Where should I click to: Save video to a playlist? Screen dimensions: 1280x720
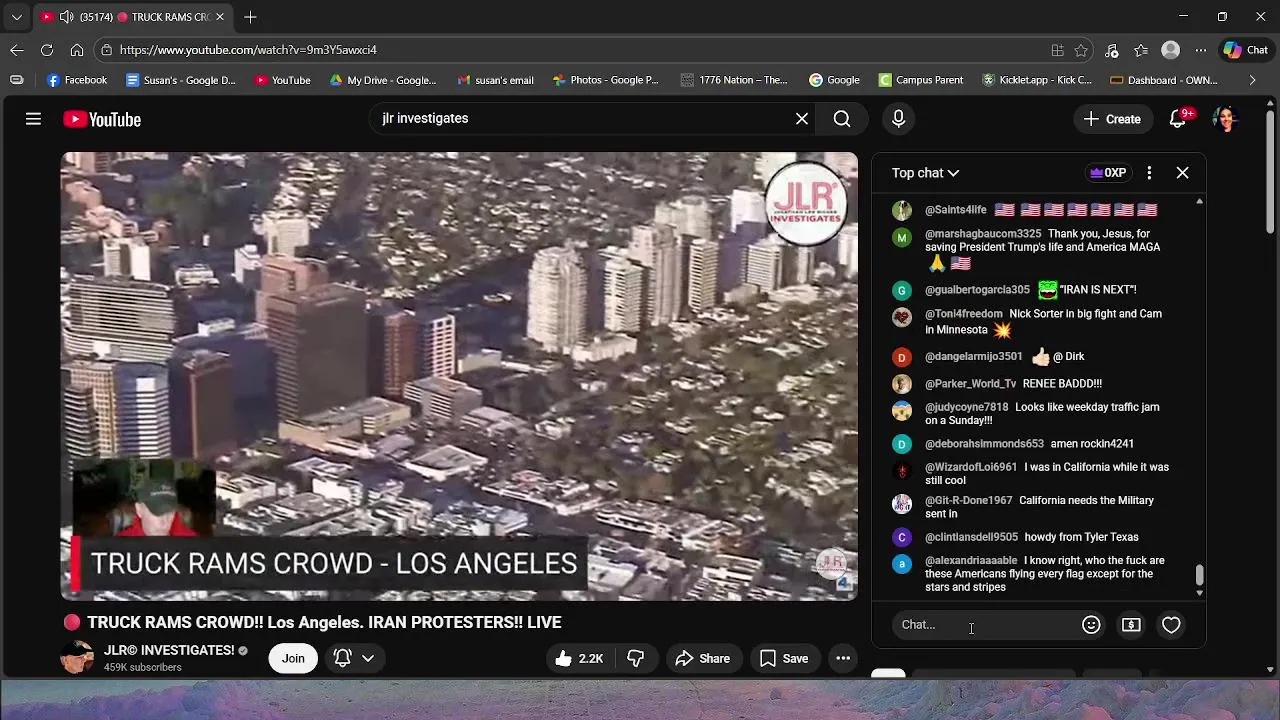coord(784,658)
